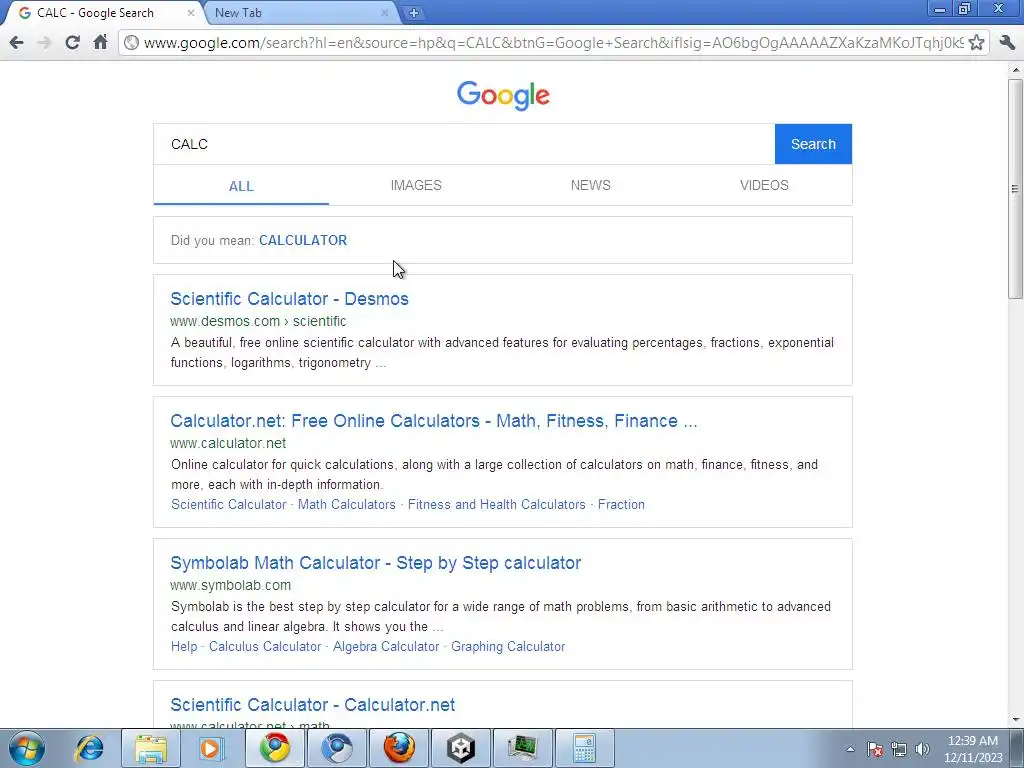Go back using the browser back arrow
Screen dimensions: 1024x768
point(16,42)
